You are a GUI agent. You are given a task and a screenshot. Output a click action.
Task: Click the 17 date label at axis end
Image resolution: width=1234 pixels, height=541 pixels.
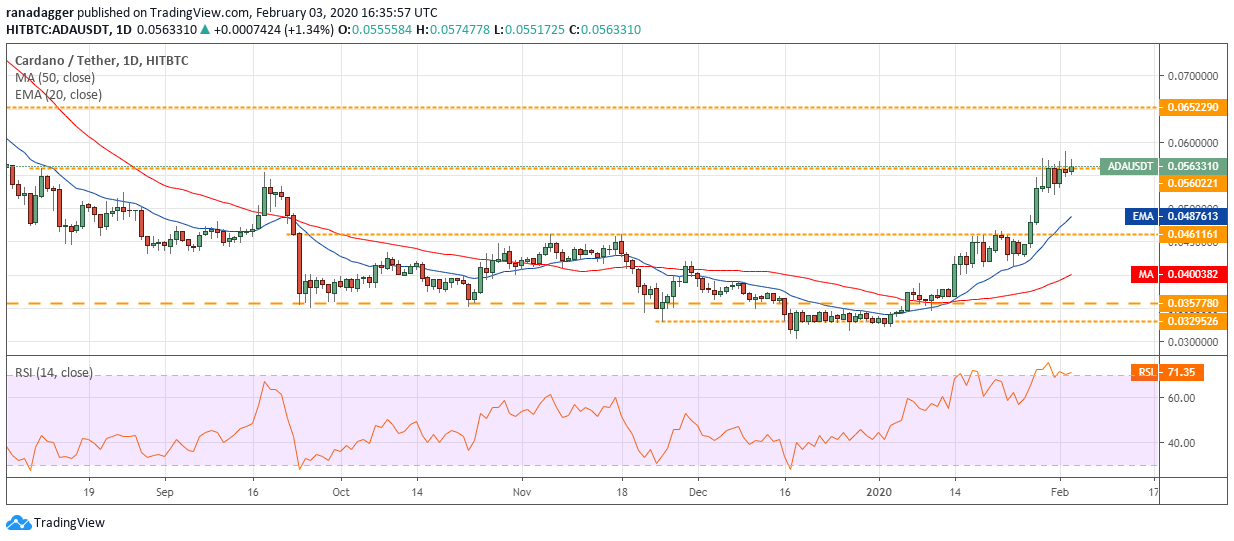click(1153, 492)
